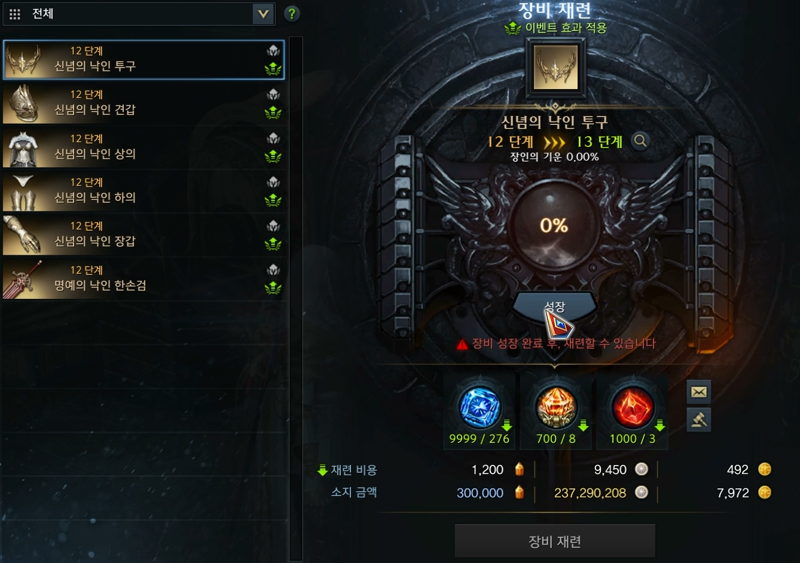Click the equipment list scrollbar

[x=296, y=299]
